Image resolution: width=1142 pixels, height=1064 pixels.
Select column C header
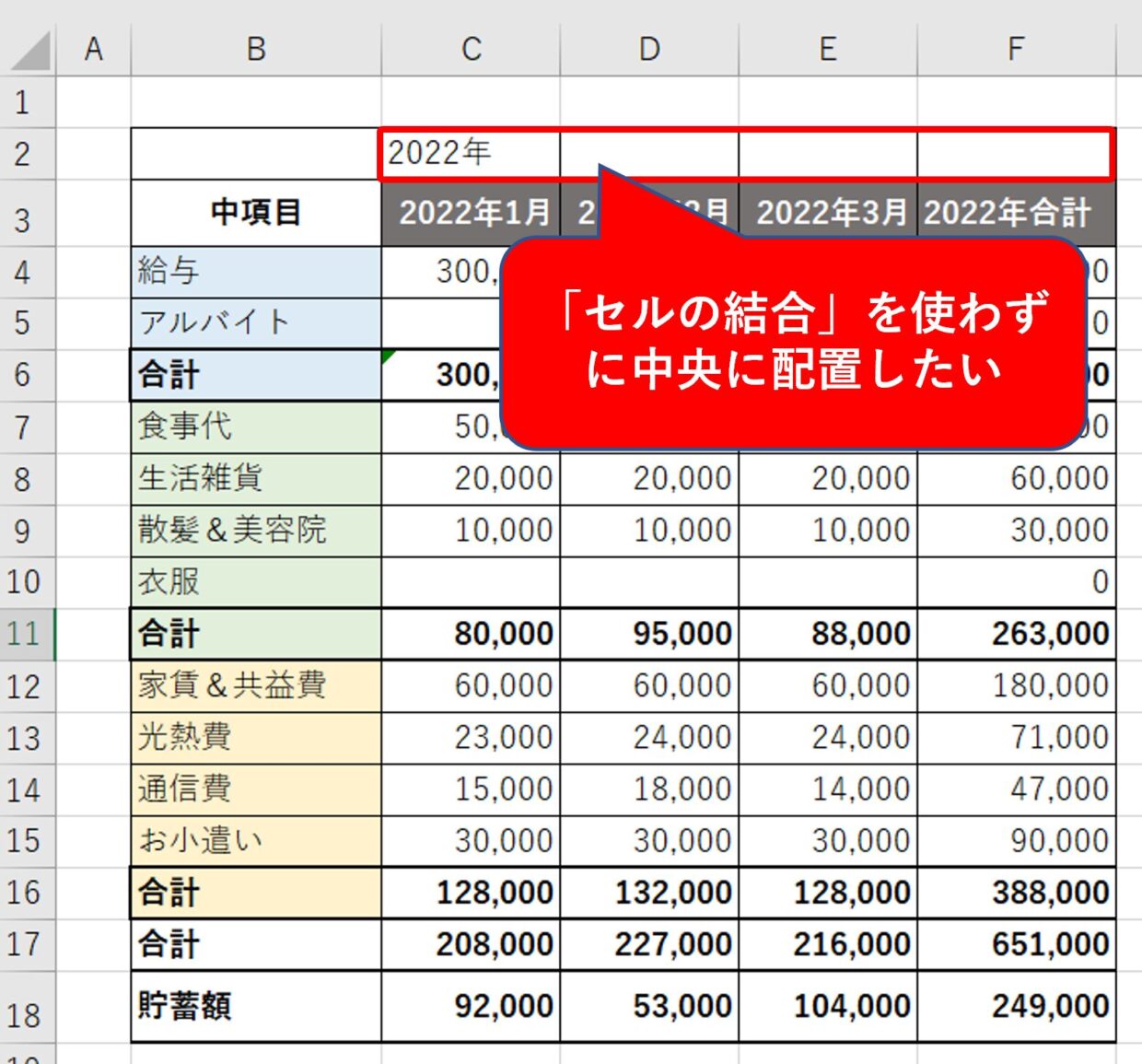pyautogui.click(x=471, y=50)
